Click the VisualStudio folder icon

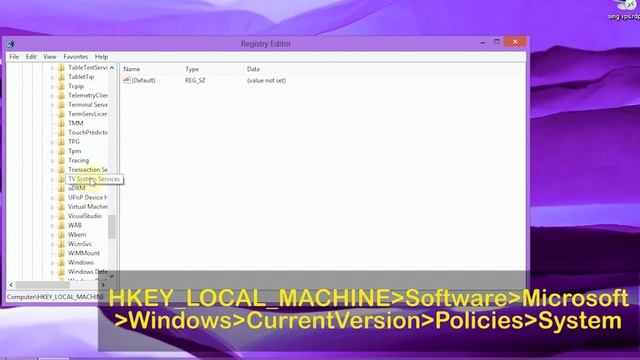pyautogui.click(x=61, y=216)
